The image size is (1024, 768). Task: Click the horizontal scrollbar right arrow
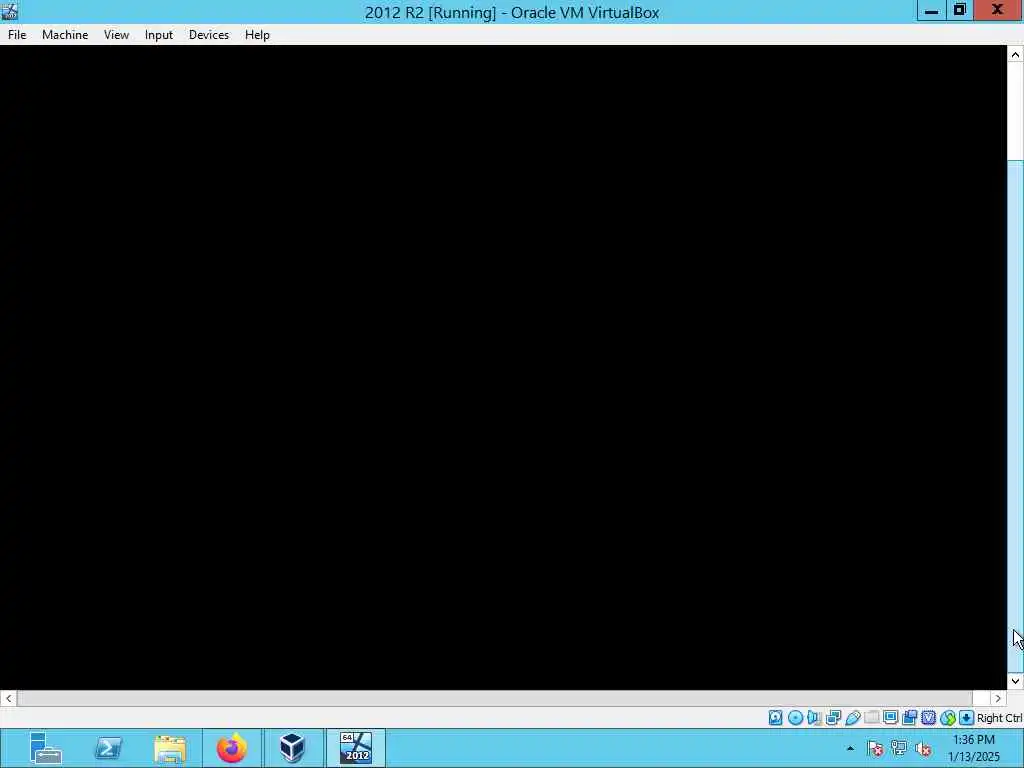pos(998,698)
